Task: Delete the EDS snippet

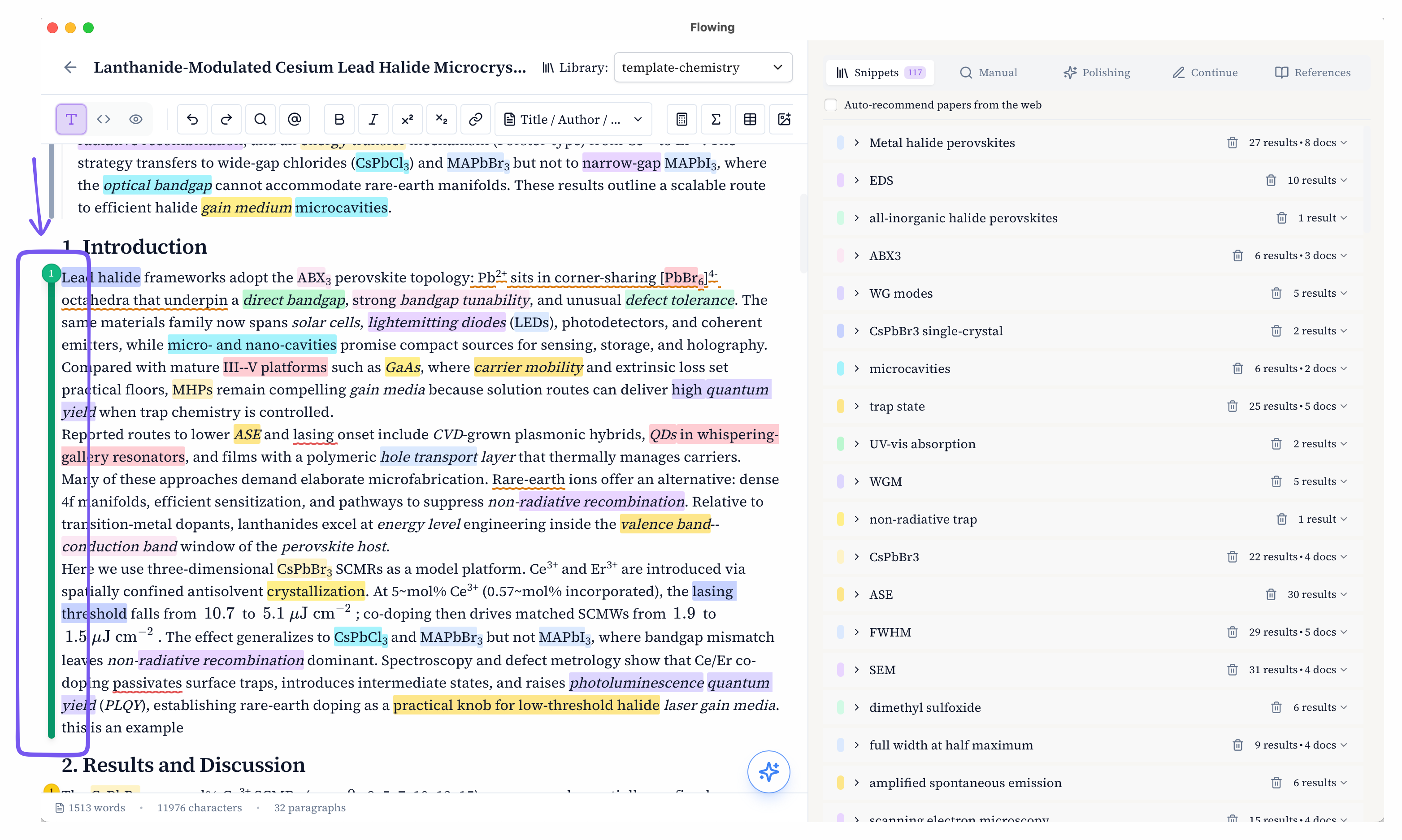Action: (1271, 181)
